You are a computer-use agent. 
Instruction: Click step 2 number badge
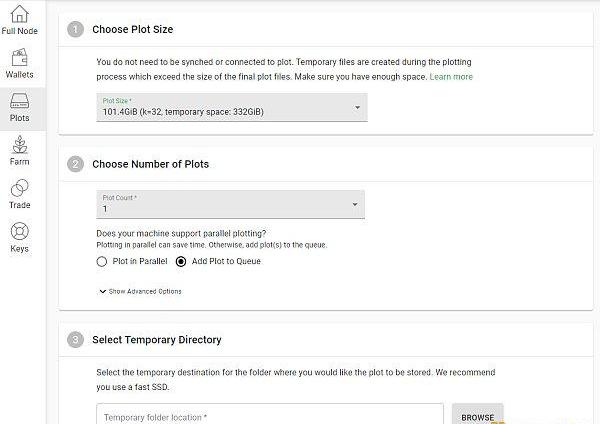(75, 164)
